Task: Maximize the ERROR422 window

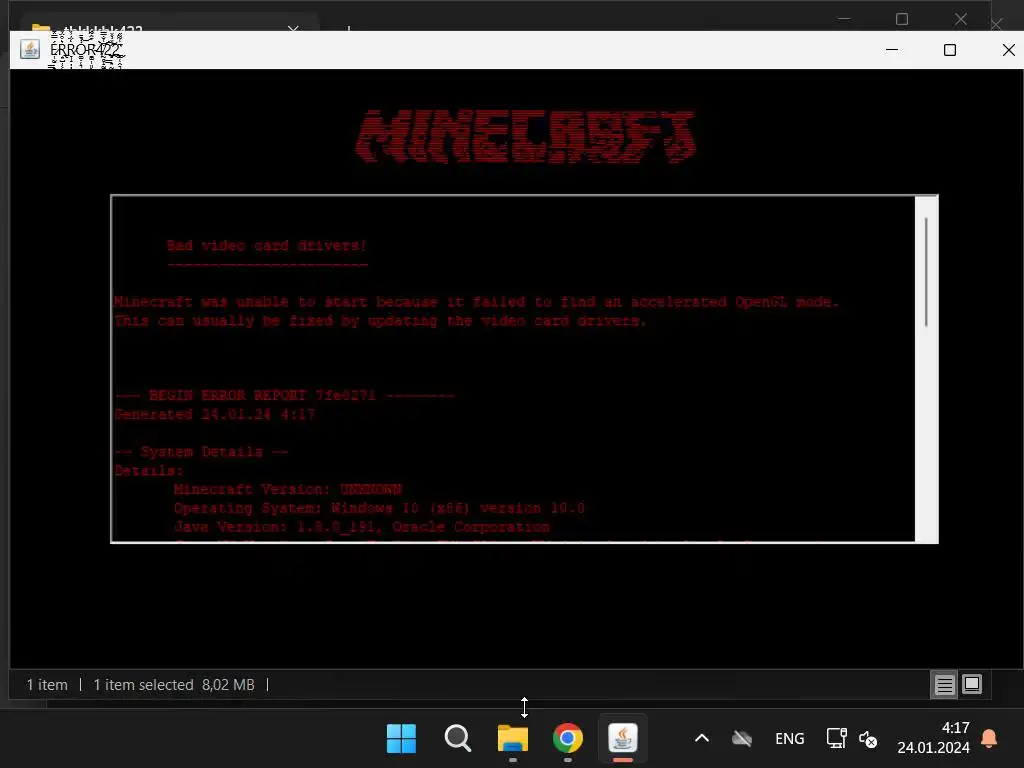Action: coord(950,50)
